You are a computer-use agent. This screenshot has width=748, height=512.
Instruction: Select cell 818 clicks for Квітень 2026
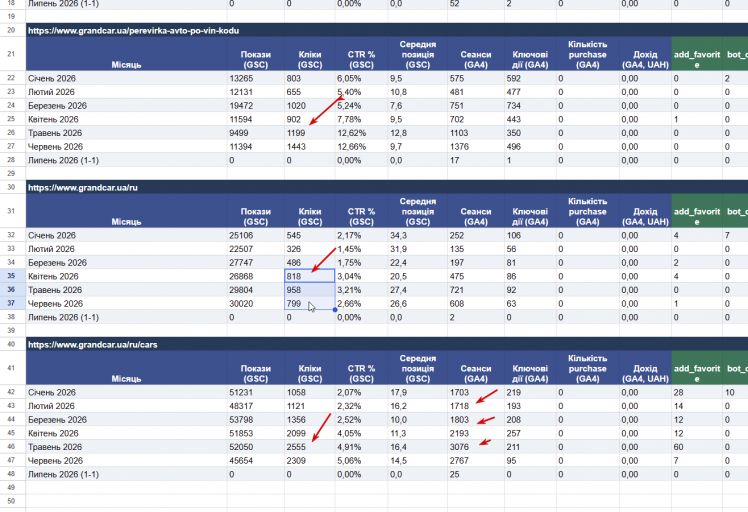[310, 276]
